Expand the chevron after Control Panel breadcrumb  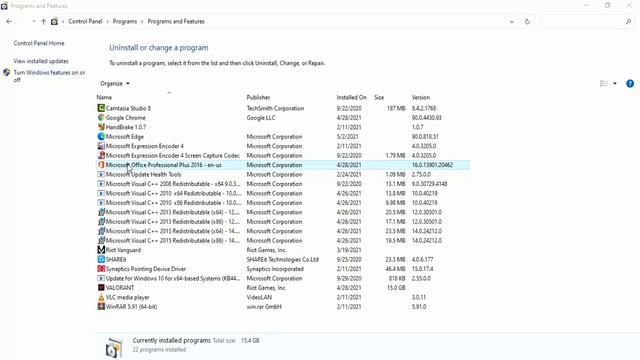coord(107,22)
